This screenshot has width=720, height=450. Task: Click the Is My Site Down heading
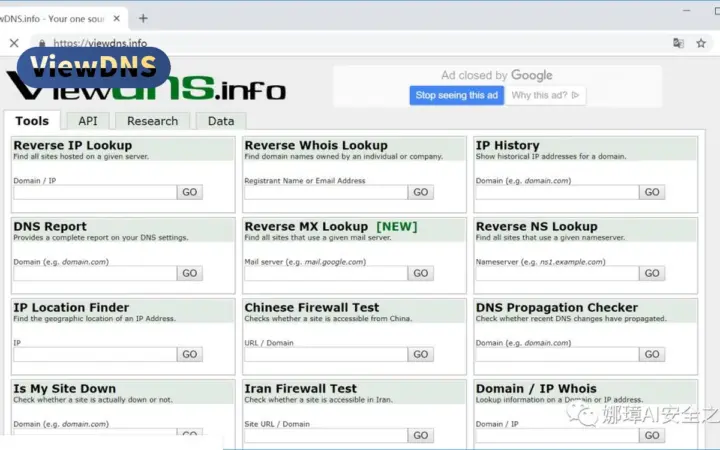[x=64, y=388]
